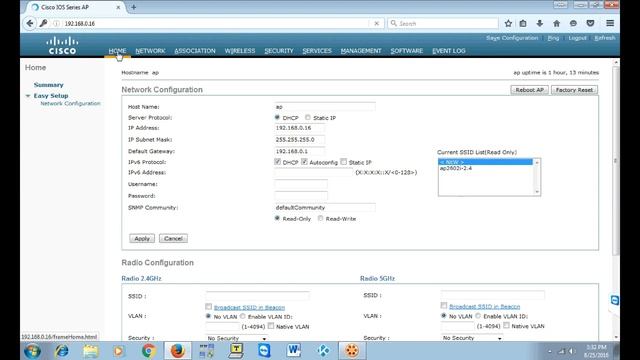Click the TeamViewer side panel icon

coord(614,300)
